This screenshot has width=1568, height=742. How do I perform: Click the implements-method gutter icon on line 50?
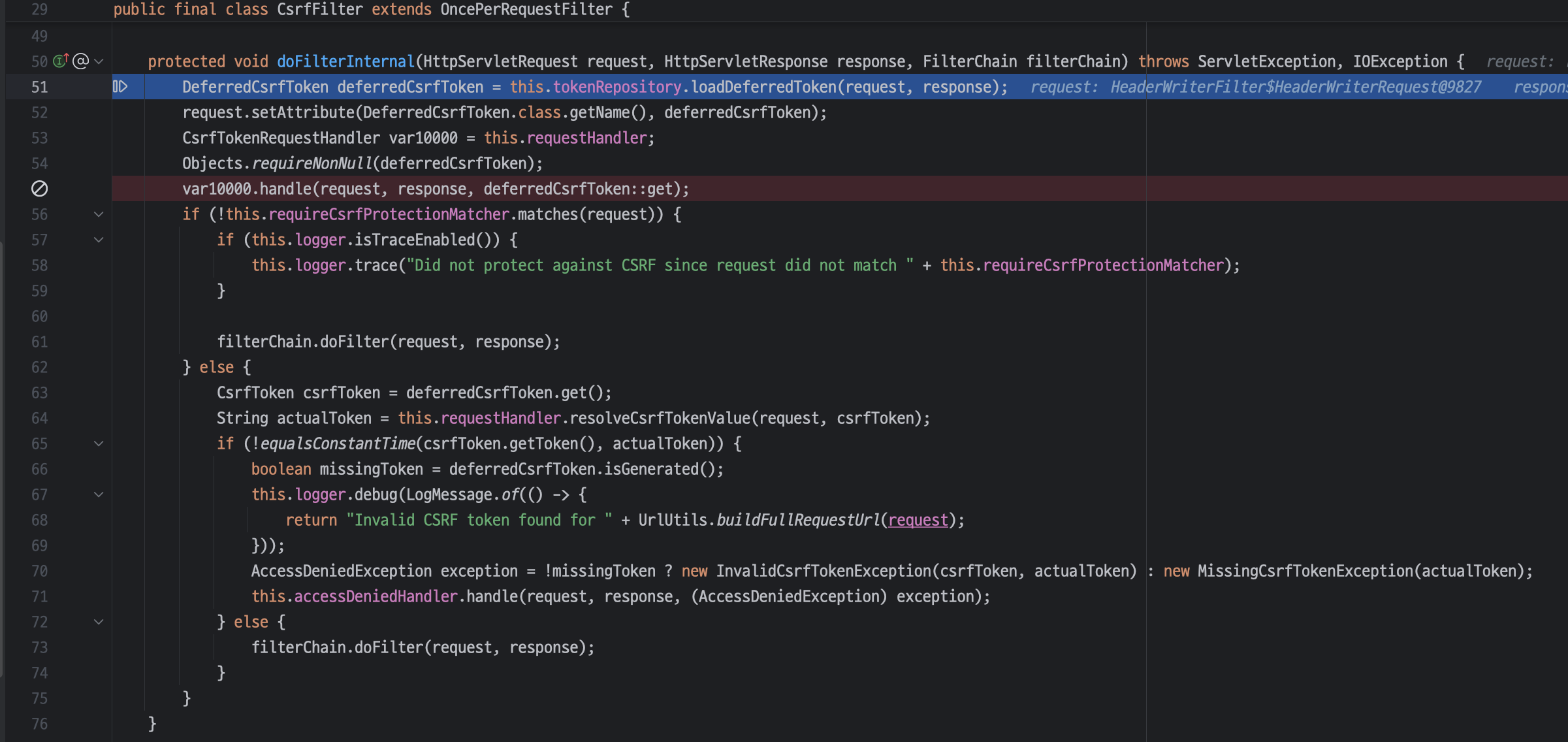(60, 61)
